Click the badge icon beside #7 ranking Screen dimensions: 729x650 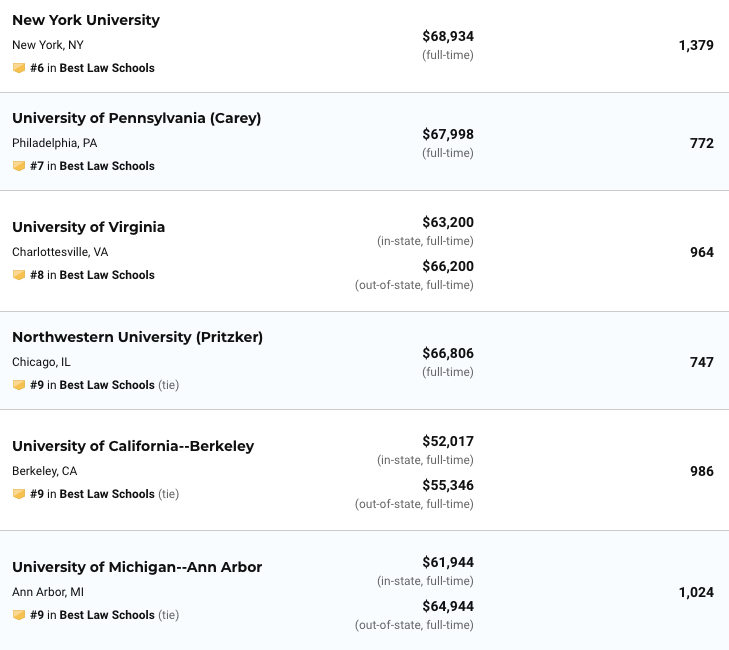tap(18, 166)
